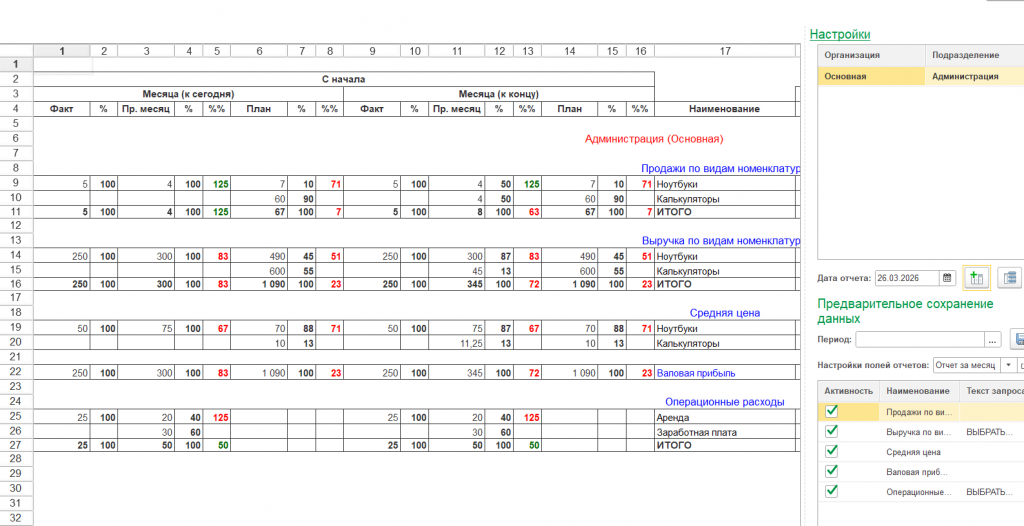Click the Отчет за месяц combo box text

pyautogui.click(x=967, y=365)
